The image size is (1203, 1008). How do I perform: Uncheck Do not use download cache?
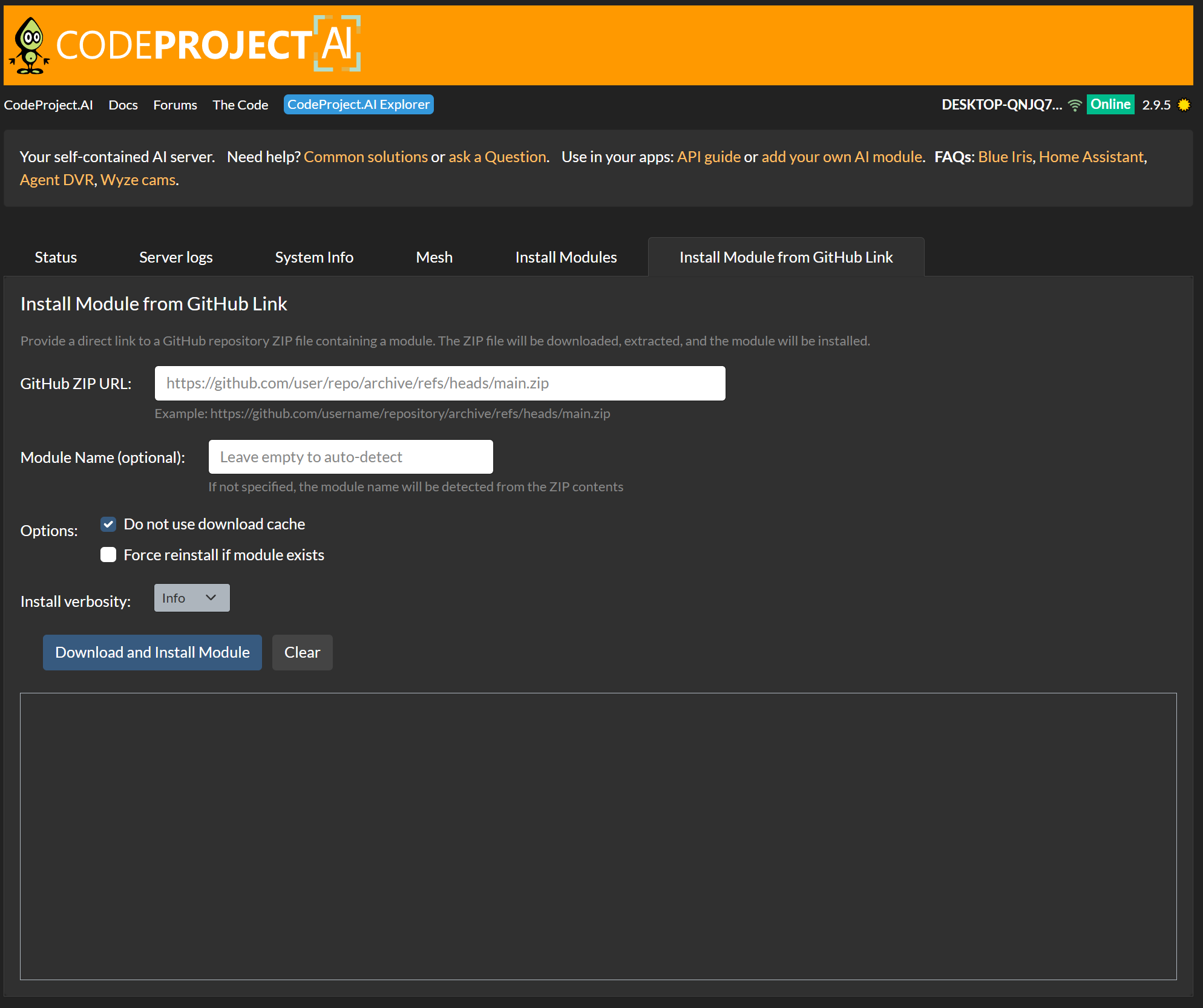click(x=108, y=524)
